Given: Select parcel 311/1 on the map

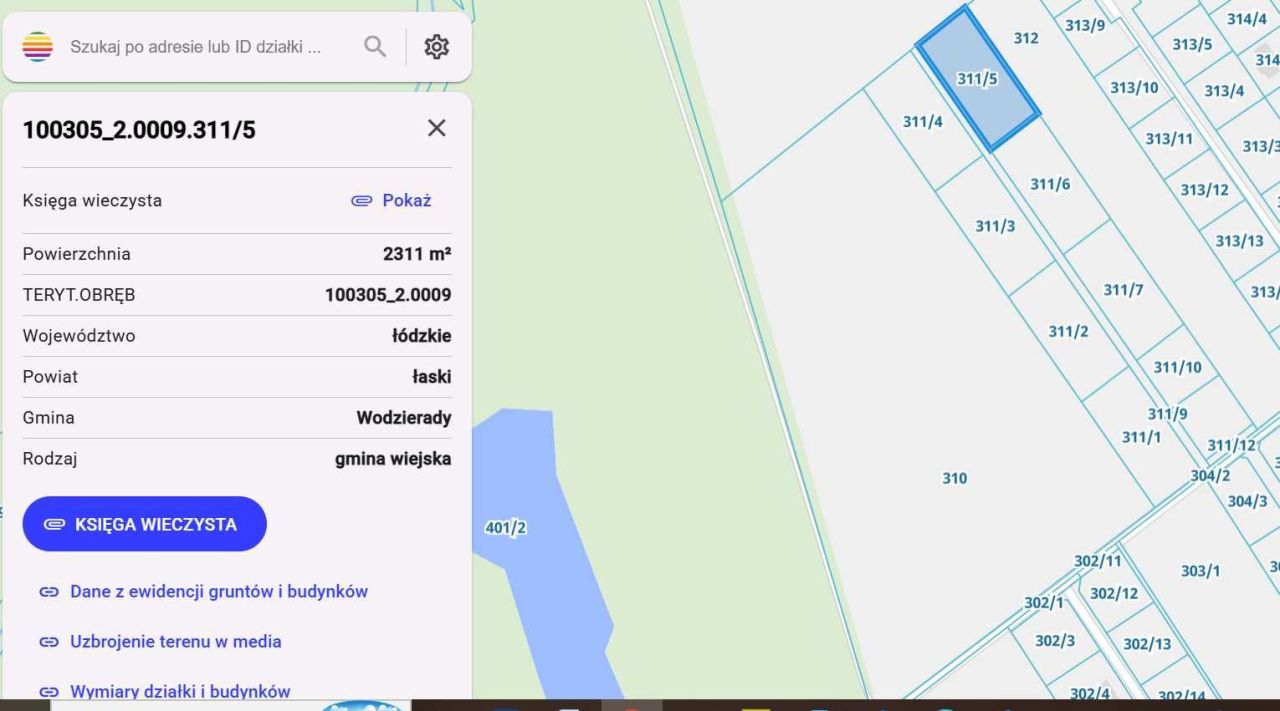Looking at the screenshot, I should coord(1141,437).
